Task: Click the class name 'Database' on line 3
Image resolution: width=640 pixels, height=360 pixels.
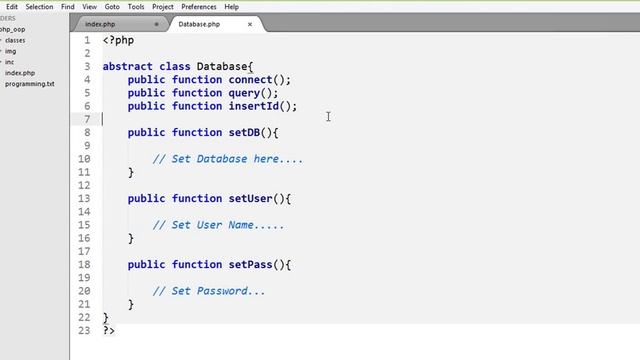Action: point(222,66)
